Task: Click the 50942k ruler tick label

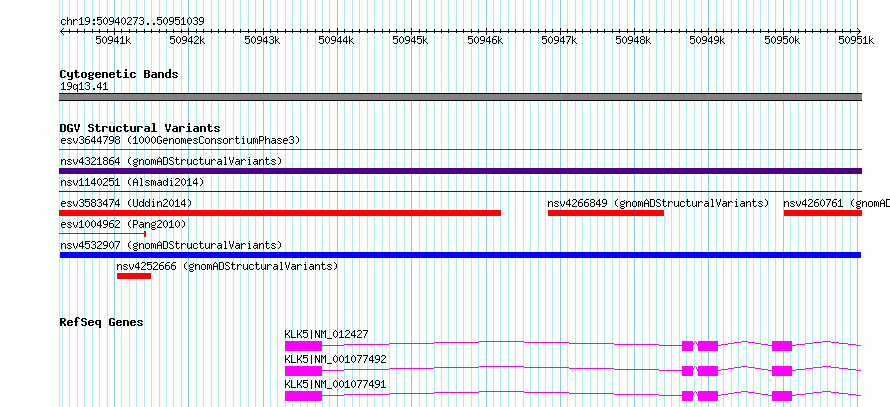Action: point(187,40)
